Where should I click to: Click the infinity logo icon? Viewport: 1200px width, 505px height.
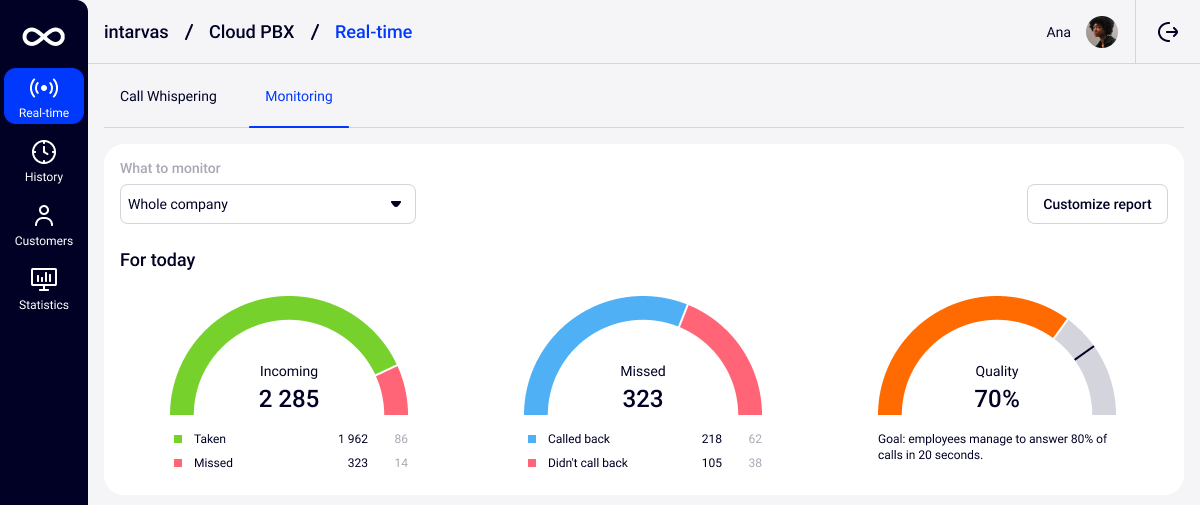pos(44,37)
